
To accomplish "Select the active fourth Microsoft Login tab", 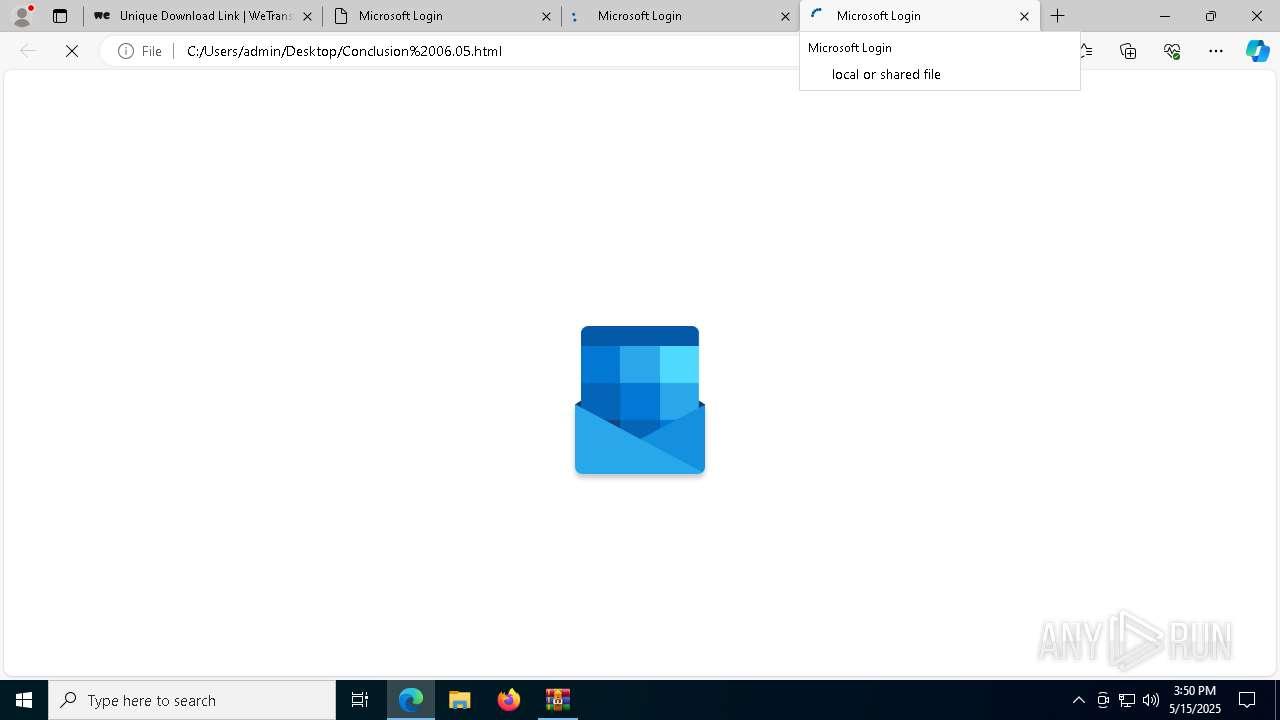I will tap(920, 16).
